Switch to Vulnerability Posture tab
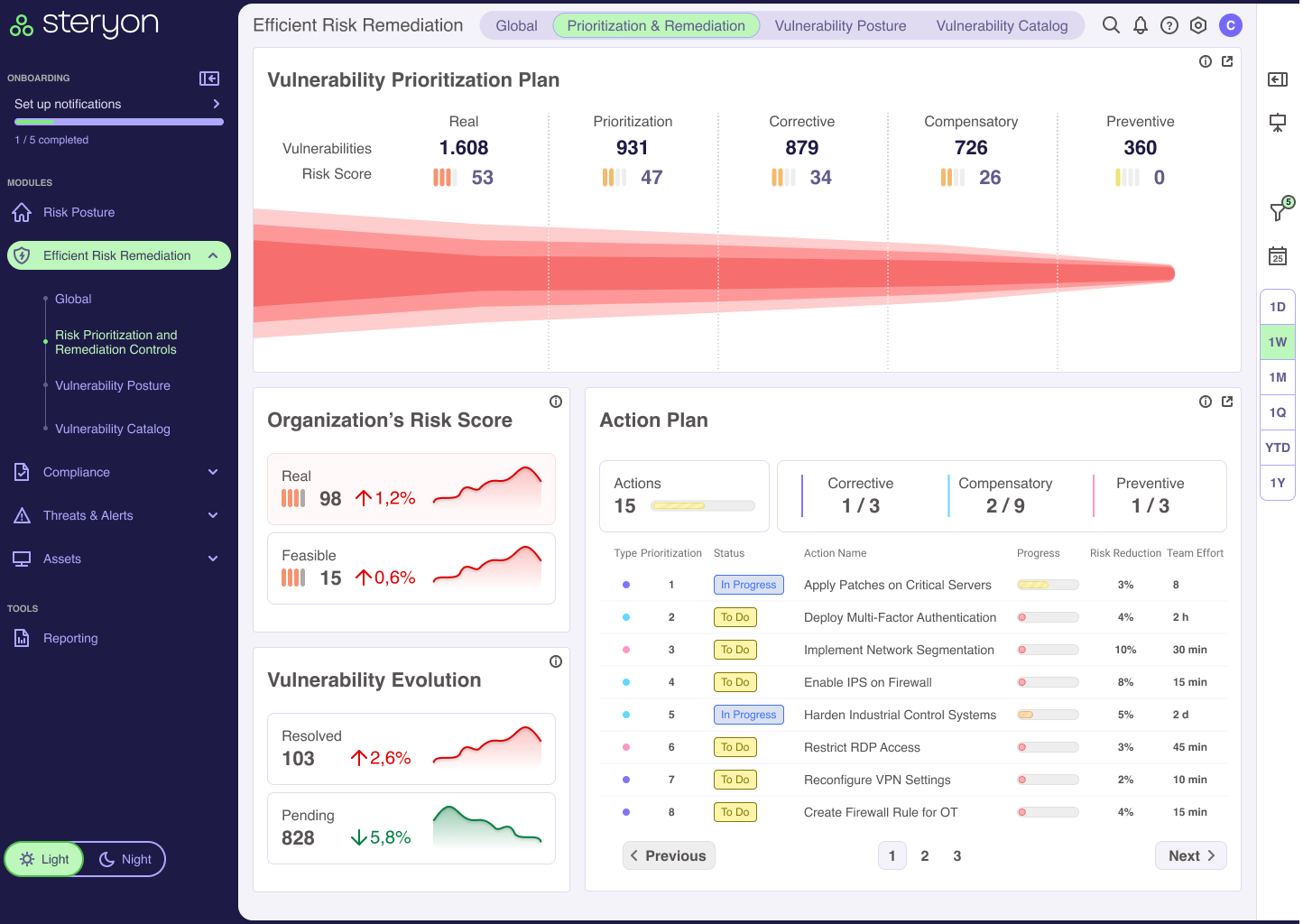 840,25
